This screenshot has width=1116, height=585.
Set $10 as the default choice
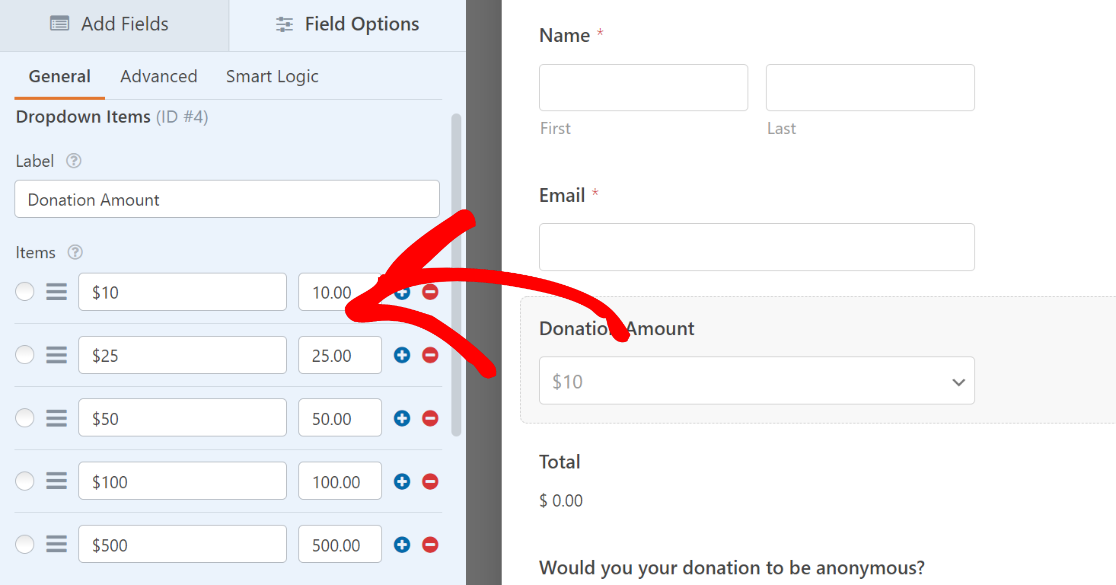pos(25,292)
